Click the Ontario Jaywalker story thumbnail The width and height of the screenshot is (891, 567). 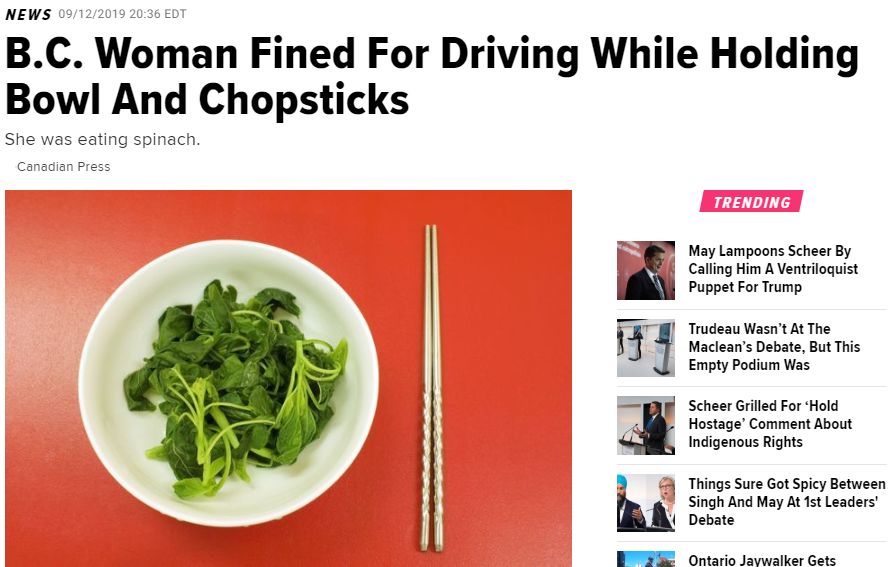646,559
